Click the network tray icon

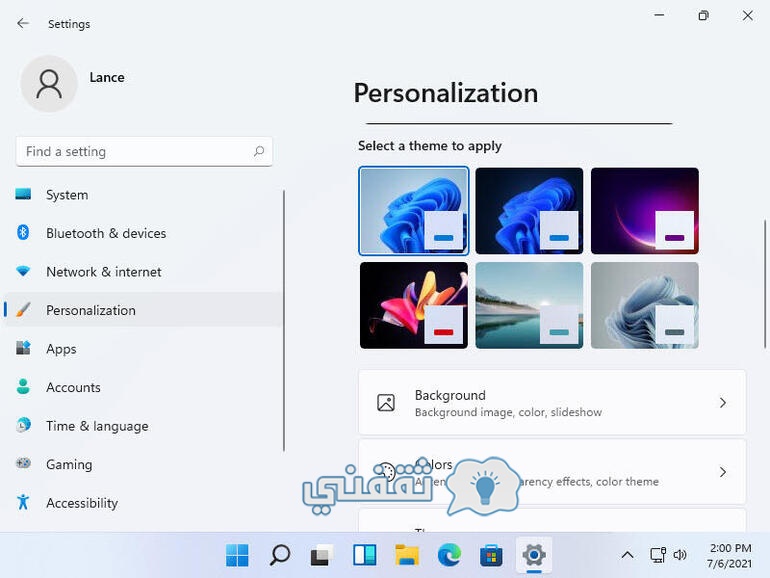coord(658,555)
